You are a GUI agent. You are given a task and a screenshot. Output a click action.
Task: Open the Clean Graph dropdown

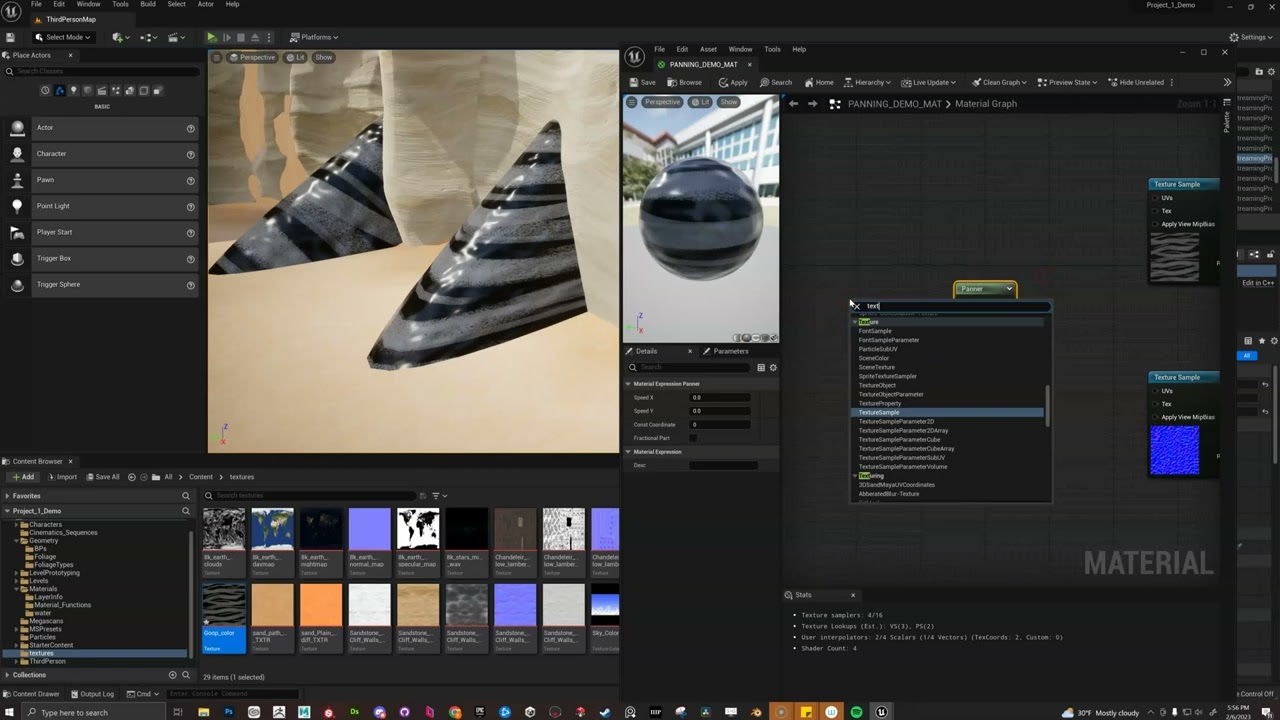[999, 82]
